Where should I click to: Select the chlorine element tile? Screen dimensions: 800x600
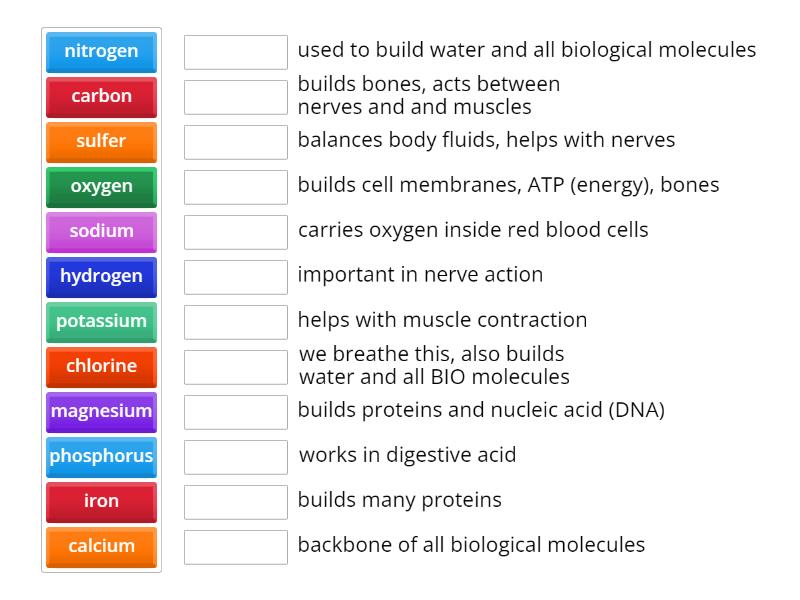(100, 367)
